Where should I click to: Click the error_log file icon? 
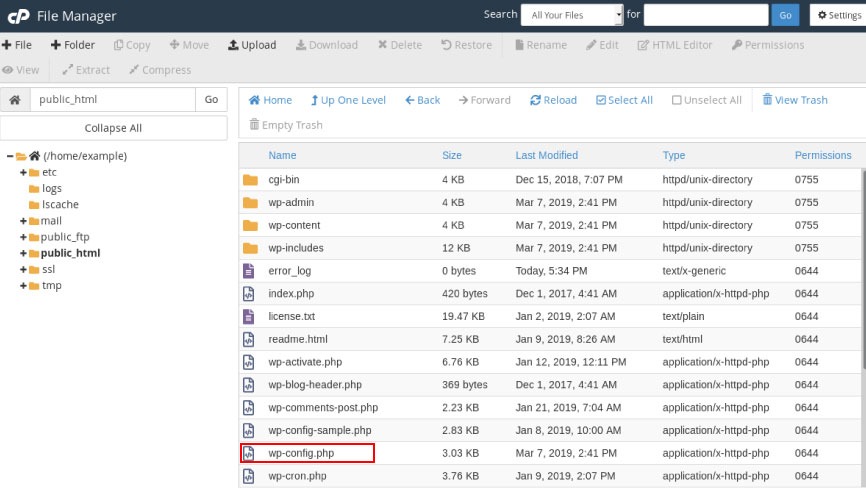(249, 271)
